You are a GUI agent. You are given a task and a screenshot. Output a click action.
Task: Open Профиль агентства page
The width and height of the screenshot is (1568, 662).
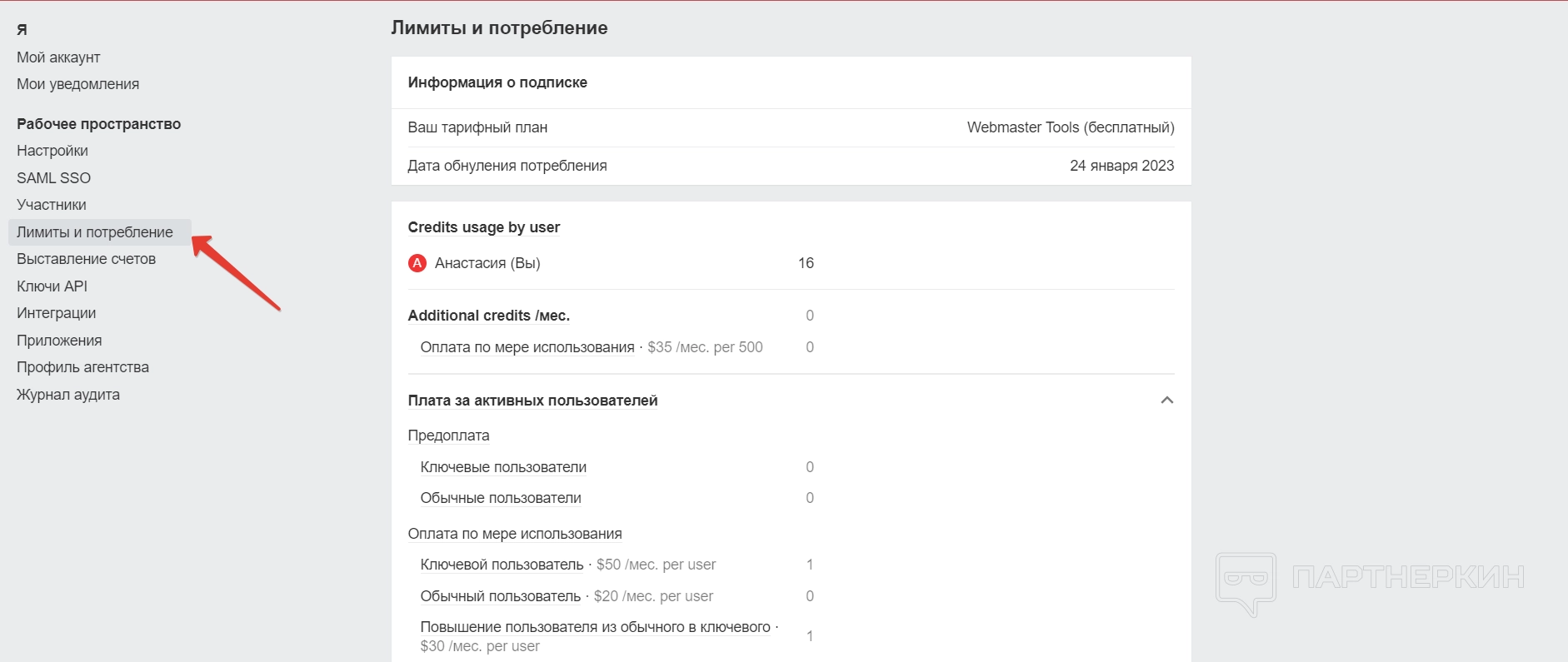pos(82,367)
